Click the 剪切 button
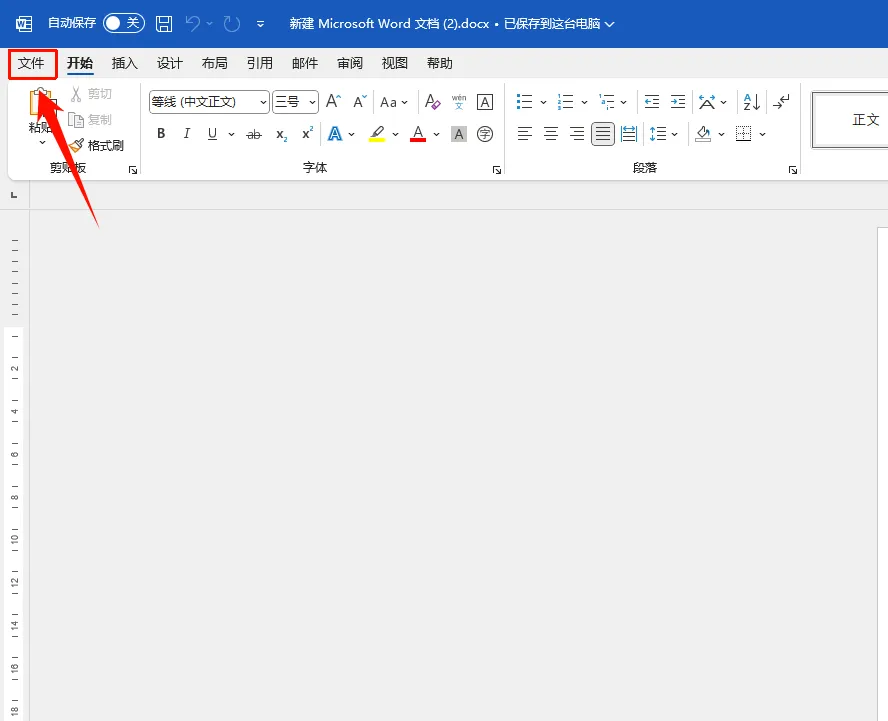 (91, 94)
